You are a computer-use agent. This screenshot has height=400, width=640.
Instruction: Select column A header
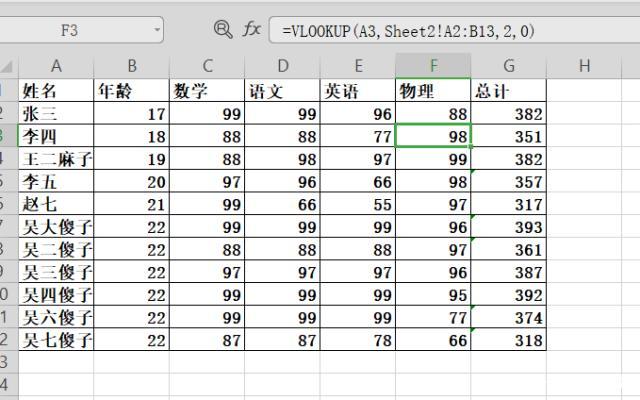56,66
